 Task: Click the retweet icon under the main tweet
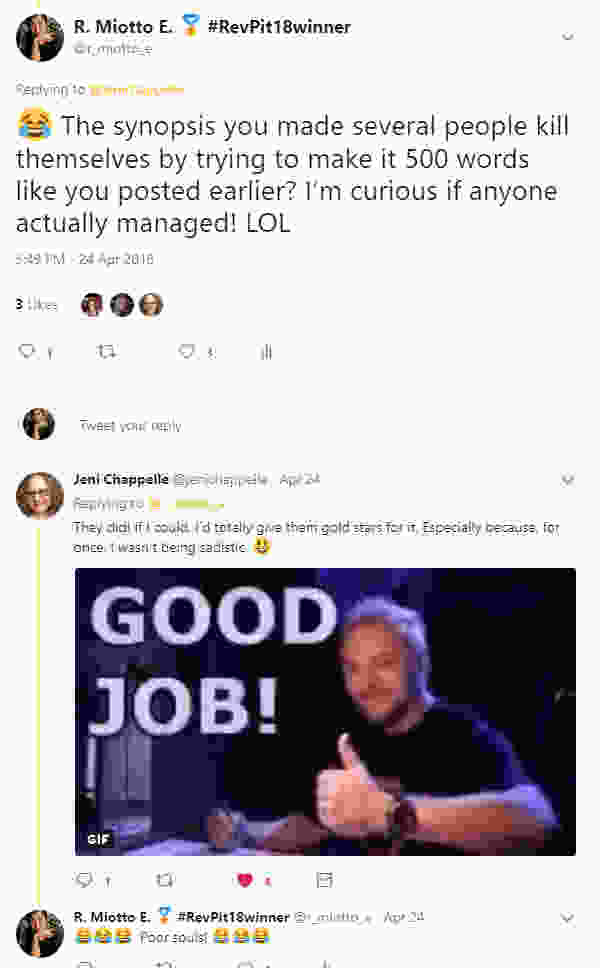click(x=106, y=351)
